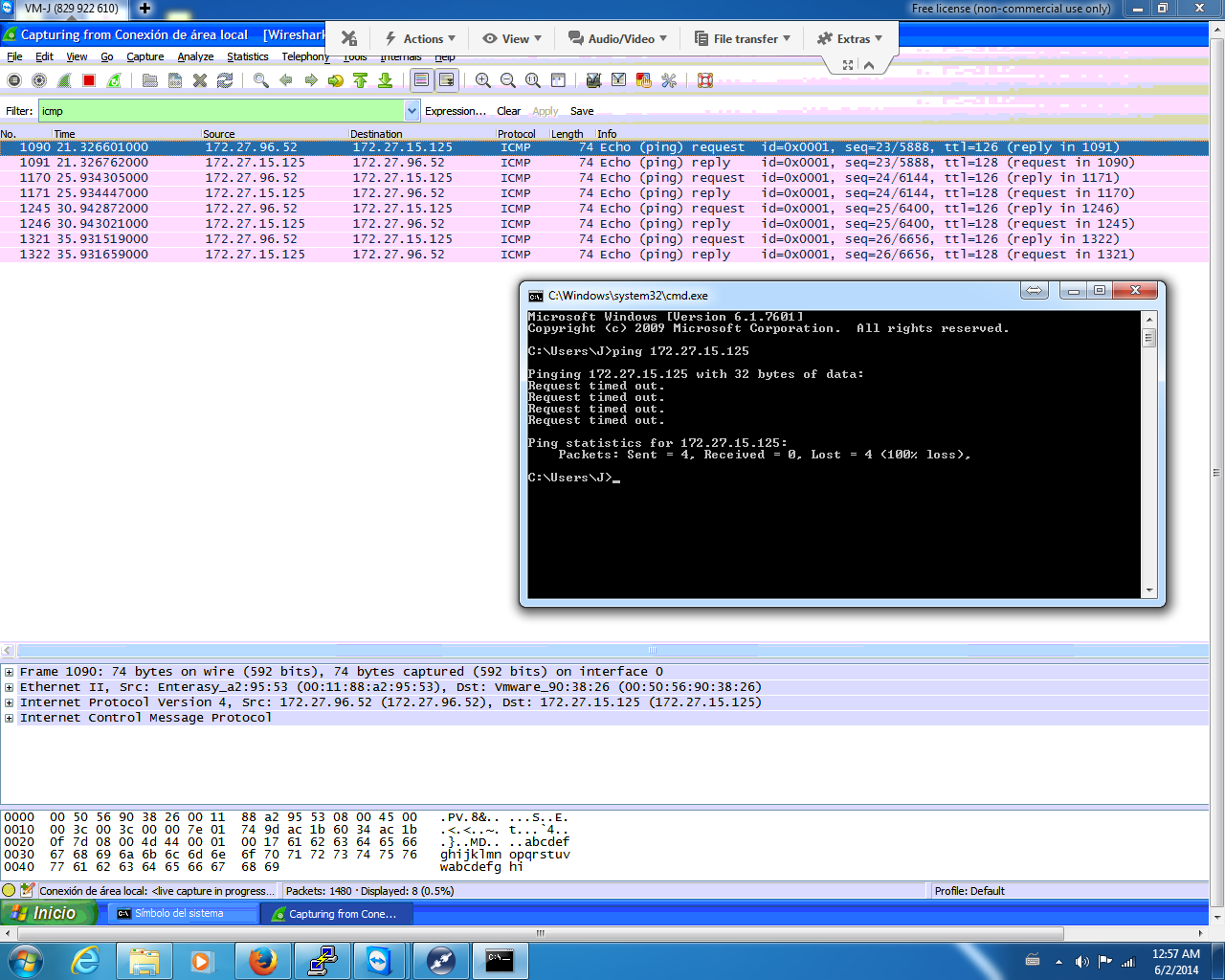Go to packet number icon

tap(335, 80)
